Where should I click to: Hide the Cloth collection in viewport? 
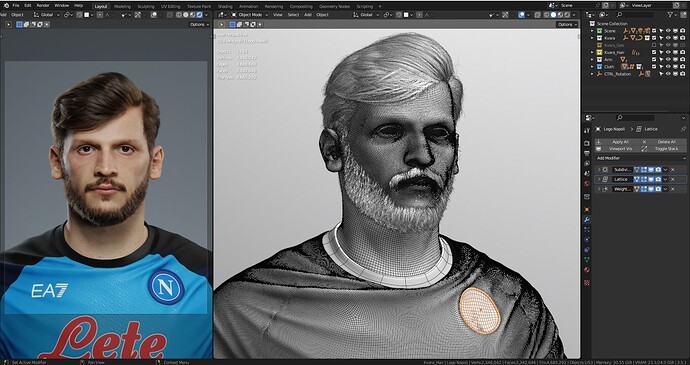coord(668,66)
